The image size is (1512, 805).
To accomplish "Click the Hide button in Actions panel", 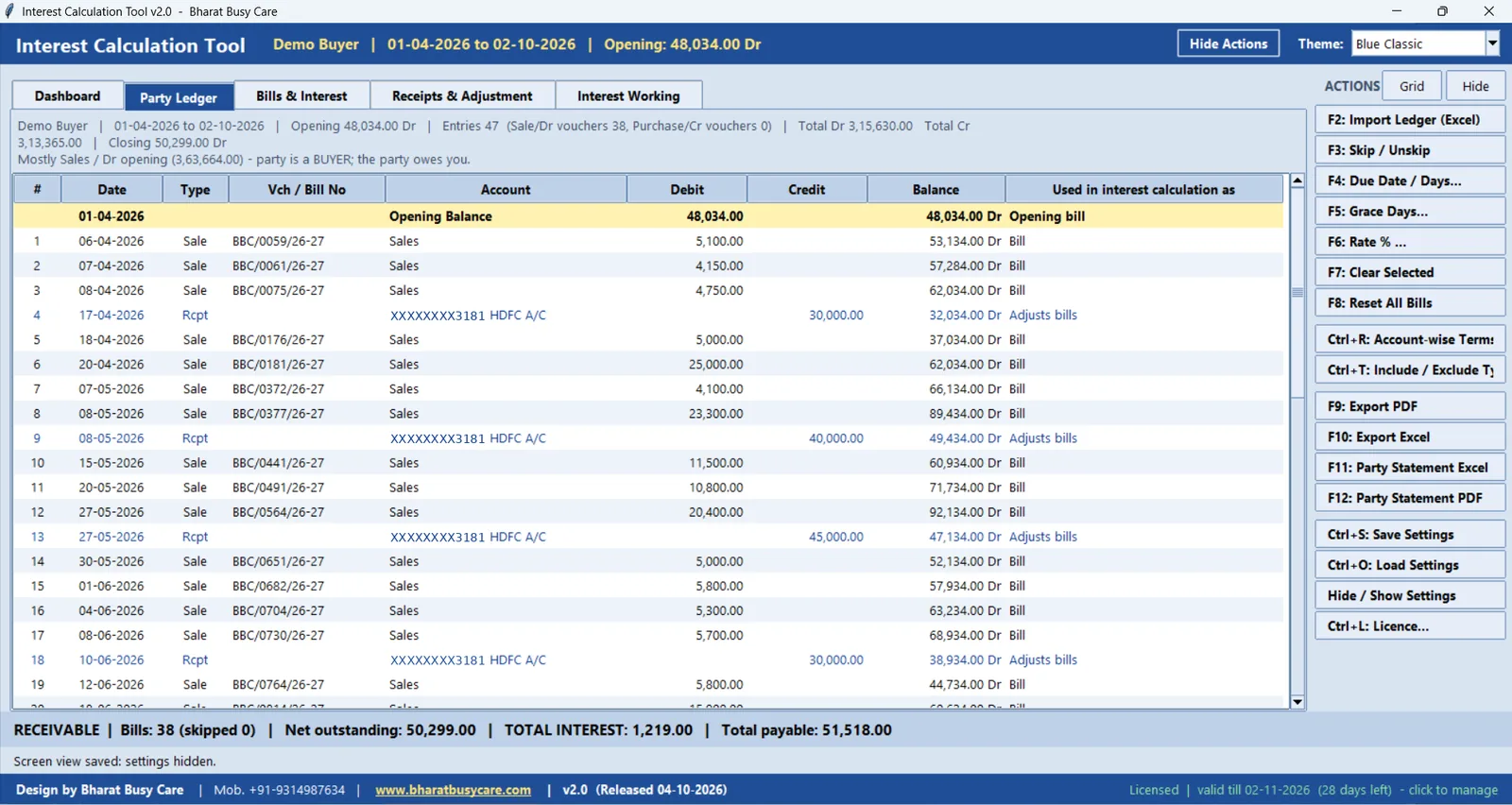I will 1475,86.
